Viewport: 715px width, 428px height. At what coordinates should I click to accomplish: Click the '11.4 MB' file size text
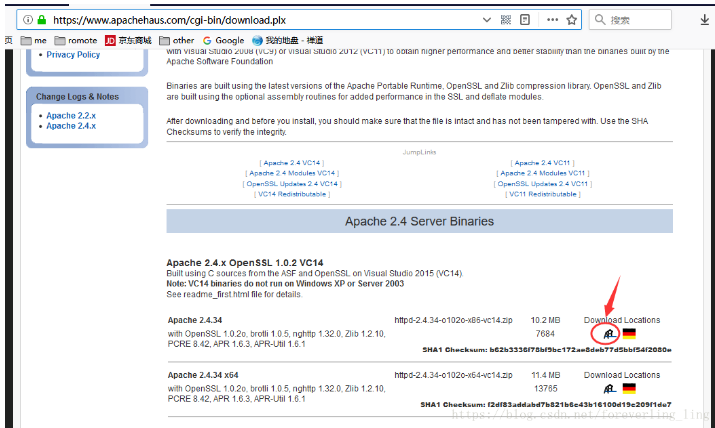click(x=545, y=375)
